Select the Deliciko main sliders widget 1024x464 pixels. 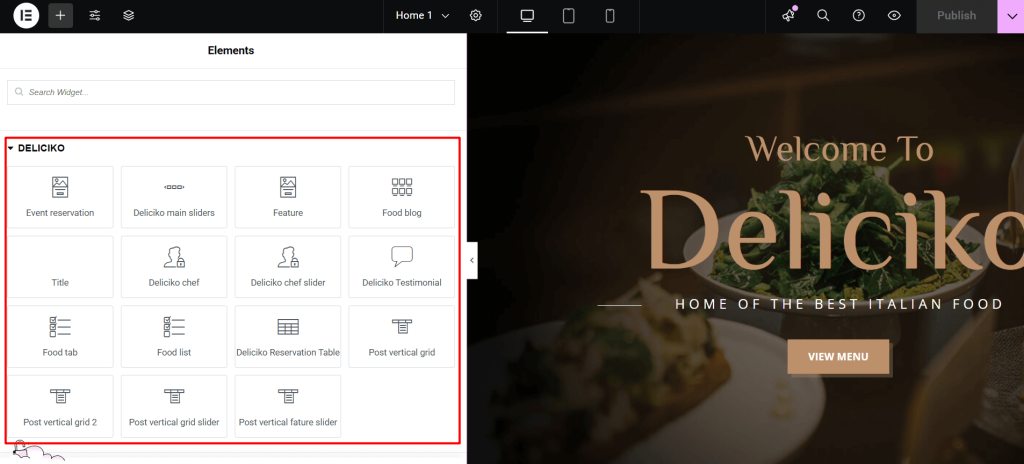coord(174,197)
